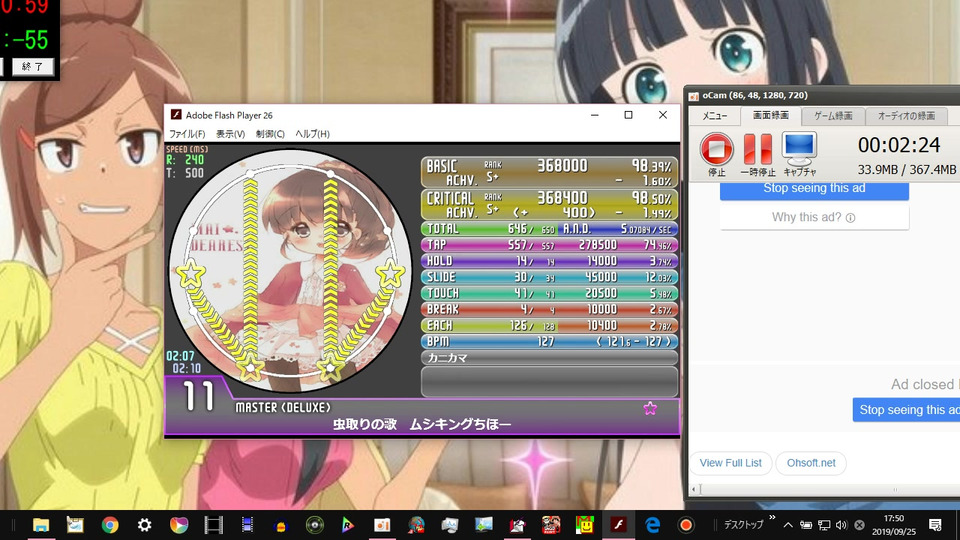Click the HOLD 14/14 row

(x=549, y=261)
